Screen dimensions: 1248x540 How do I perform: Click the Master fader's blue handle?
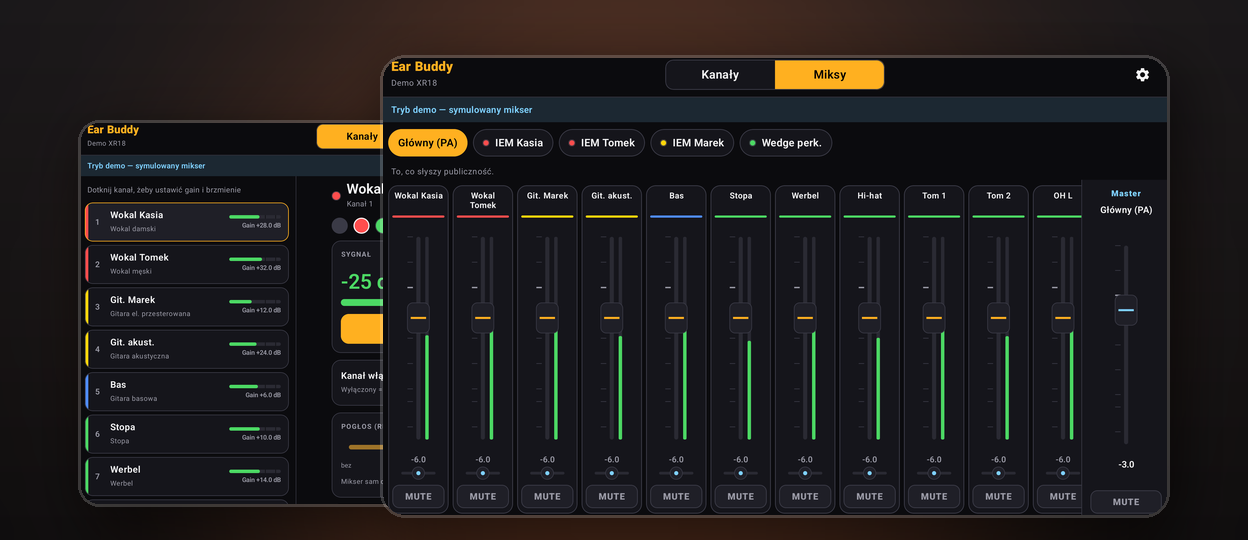1126,310
